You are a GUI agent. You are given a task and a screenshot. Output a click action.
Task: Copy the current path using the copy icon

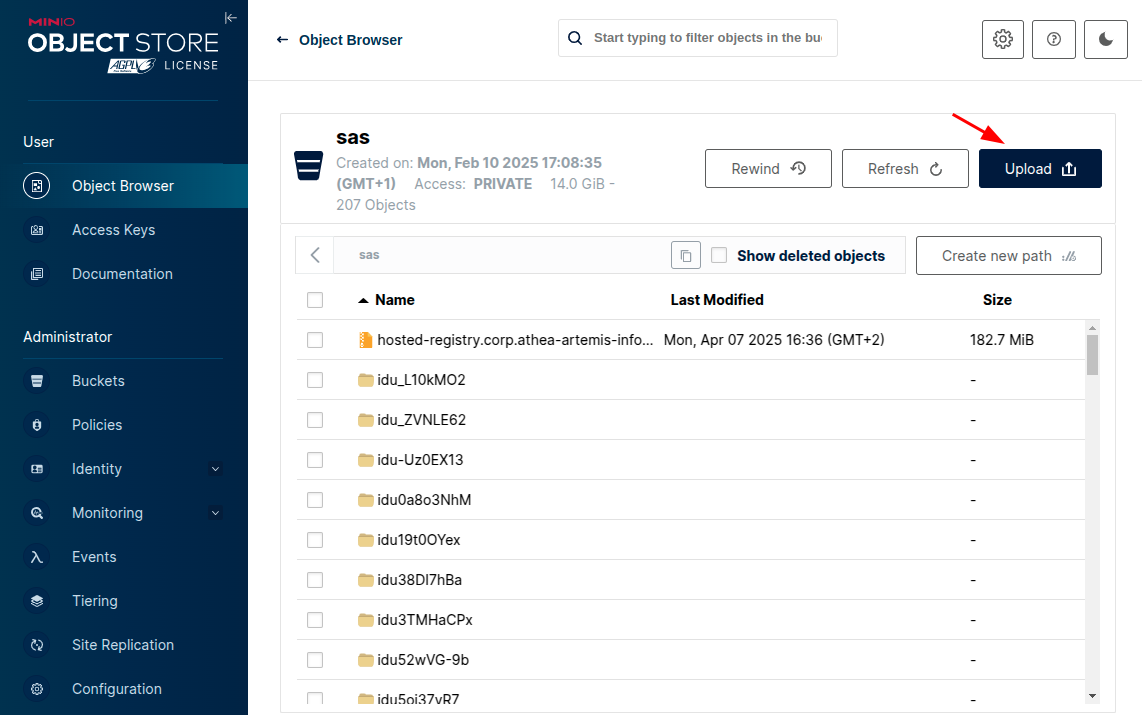[685, 256]
